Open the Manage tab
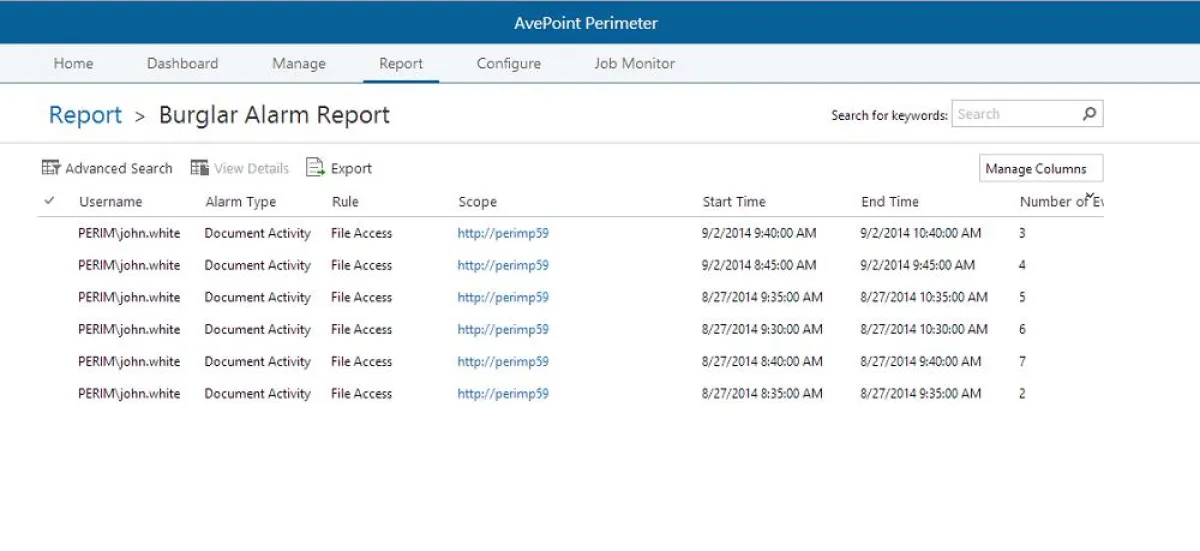The width and height of the screenshot is (1200, 551). tap(299, 63)
